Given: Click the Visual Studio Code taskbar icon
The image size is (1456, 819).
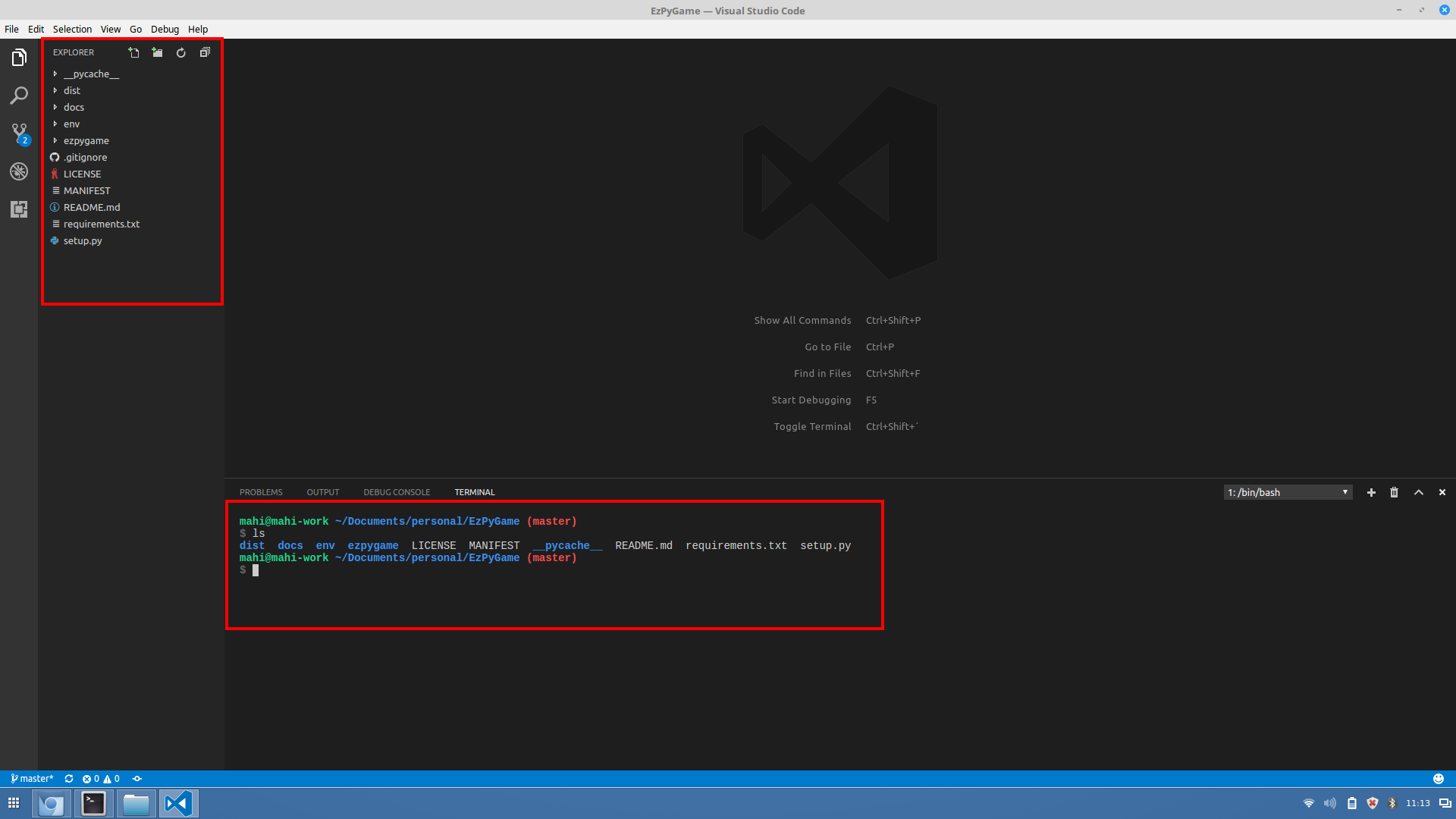Looking at the screenshot, I should pos(179,803).
